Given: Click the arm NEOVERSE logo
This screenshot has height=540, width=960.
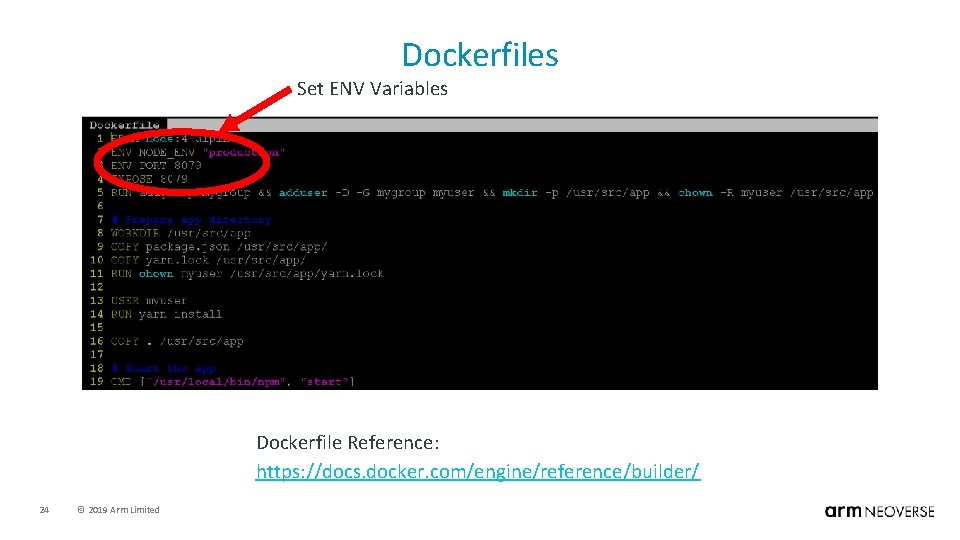Looking at the screenshot, I should click(879, 511).
